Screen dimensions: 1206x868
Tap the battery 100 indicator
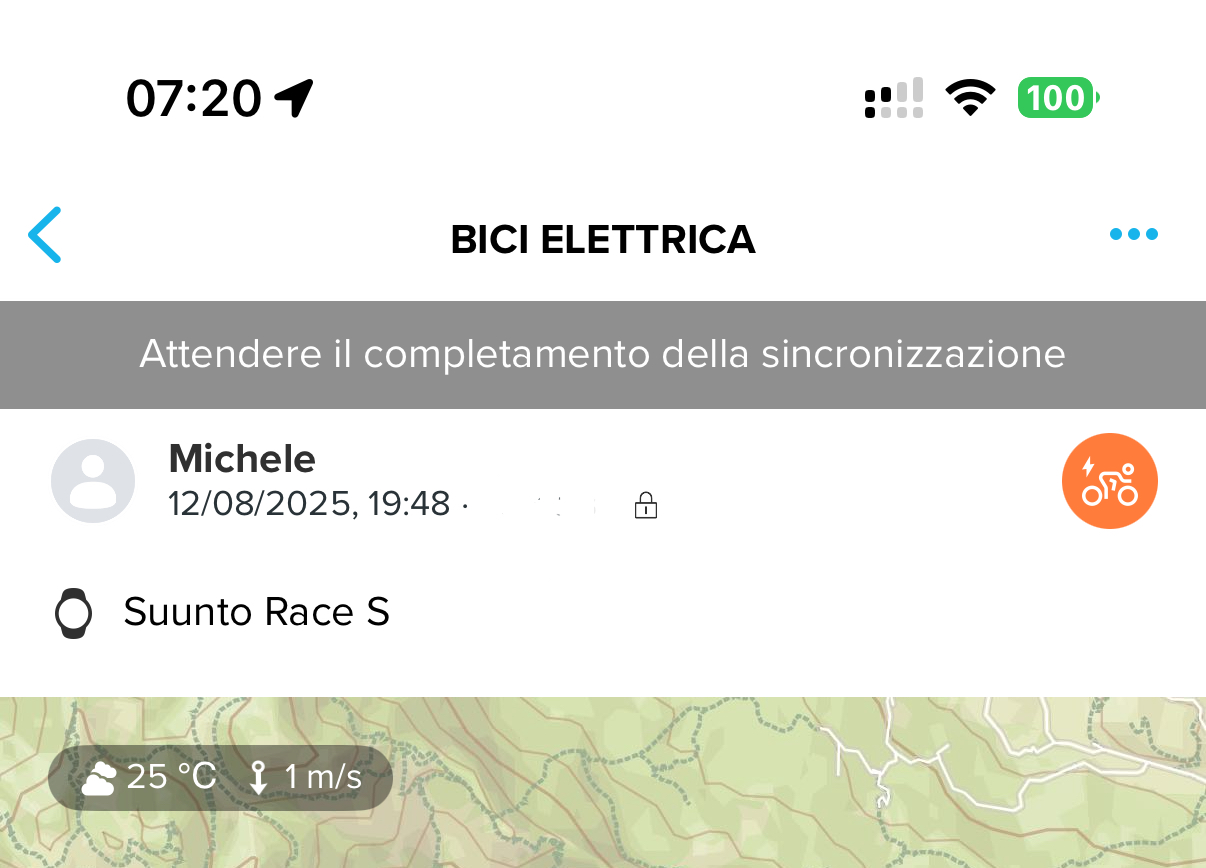point(1059,98)
